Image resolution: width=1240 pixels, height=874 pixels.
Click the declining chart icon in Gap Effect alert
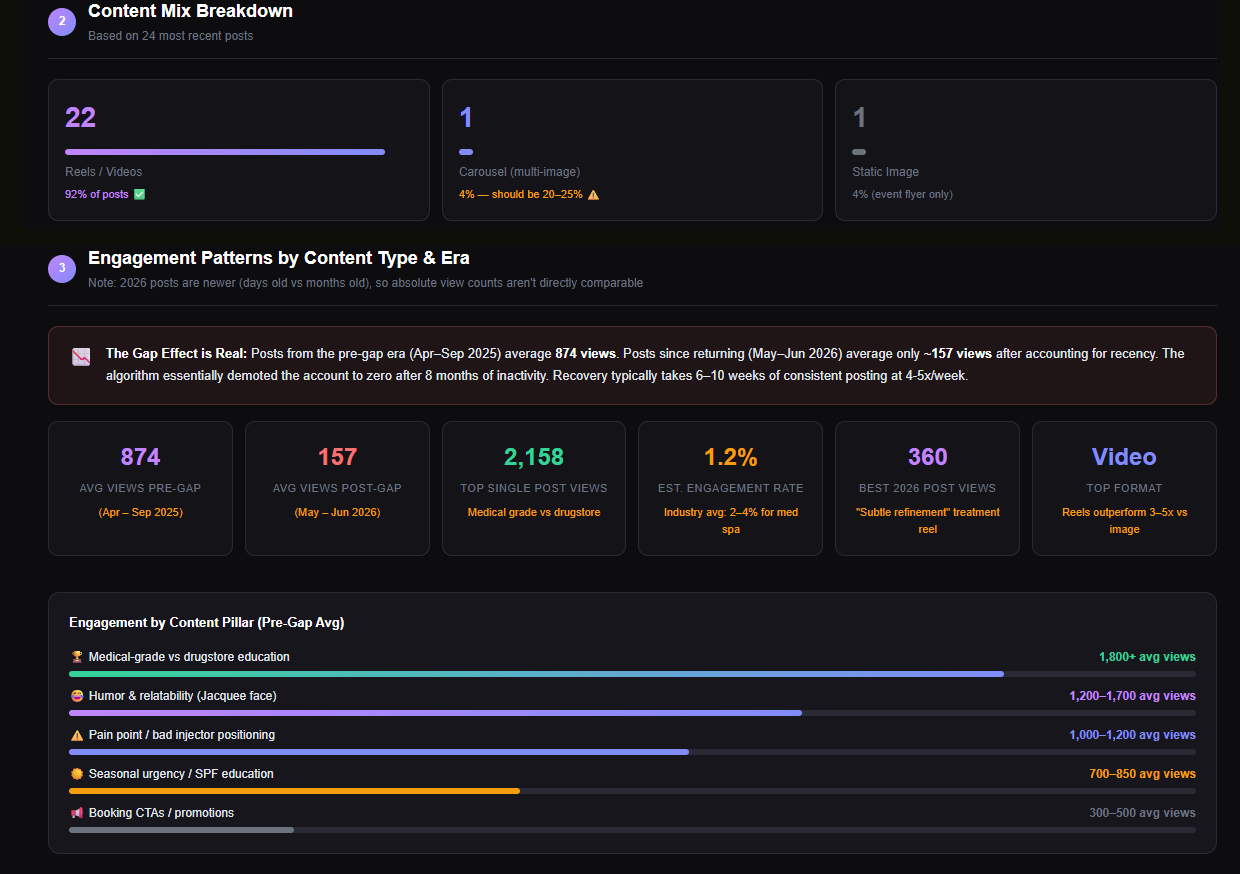pyautogui.click(x=81, y=356)
